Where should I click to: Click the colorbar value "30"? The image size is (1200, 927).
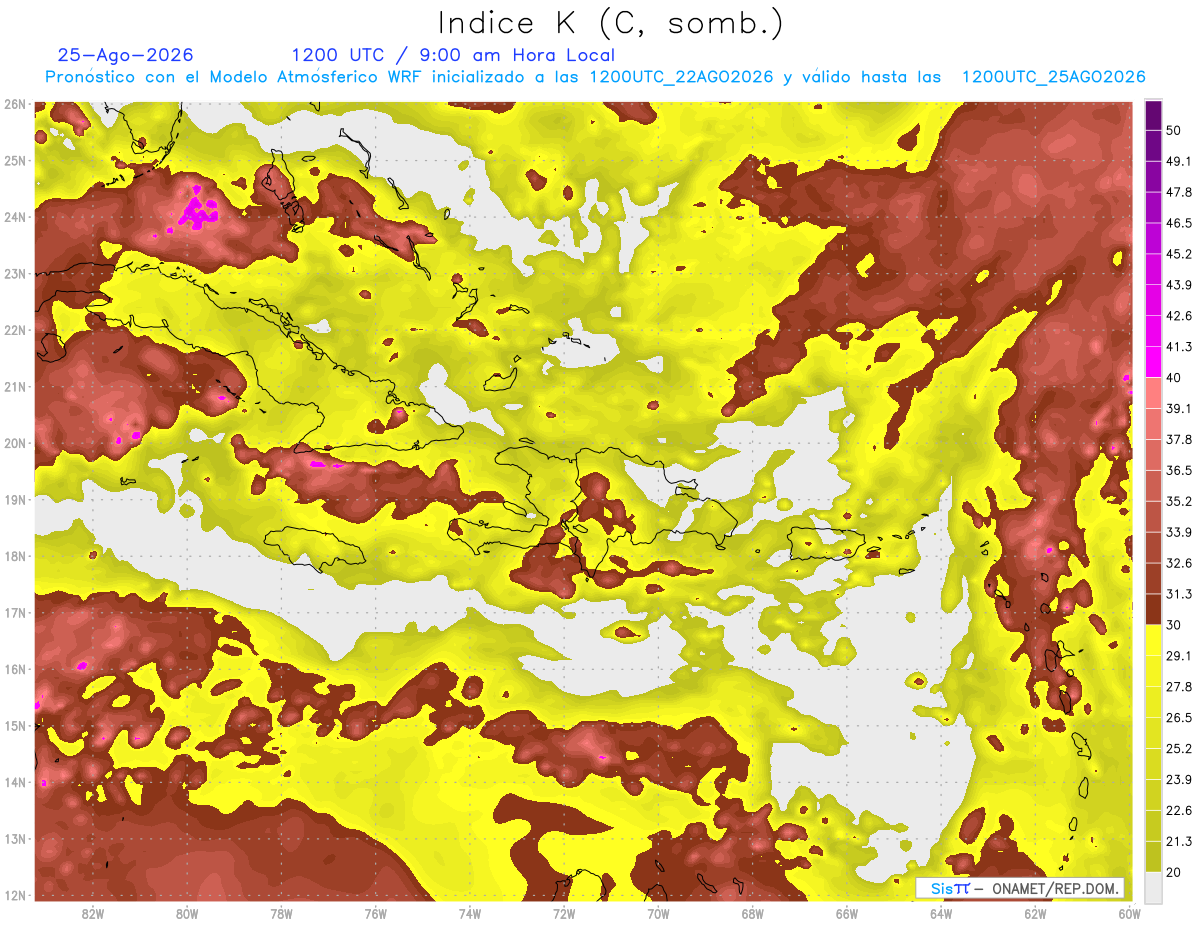(x=1174, y=625)
